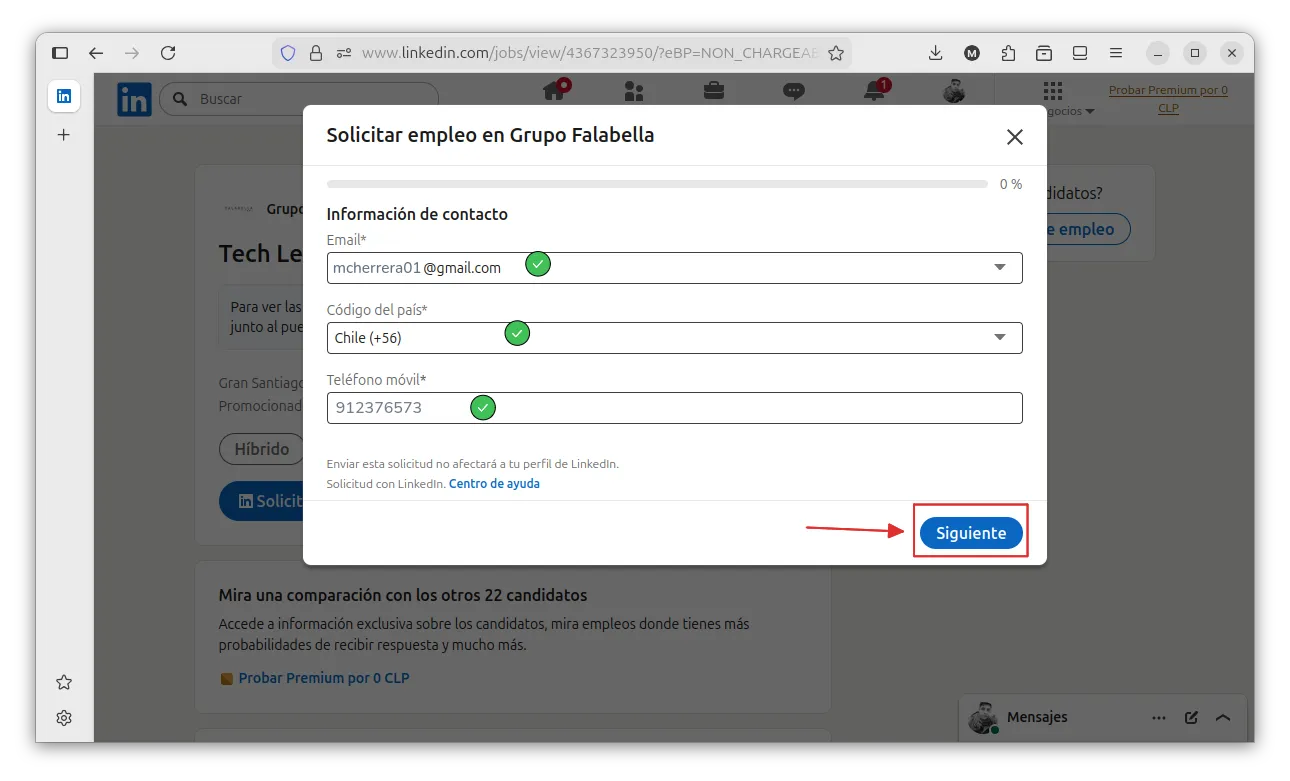Open the browser downloads icon

click(935, 52)
